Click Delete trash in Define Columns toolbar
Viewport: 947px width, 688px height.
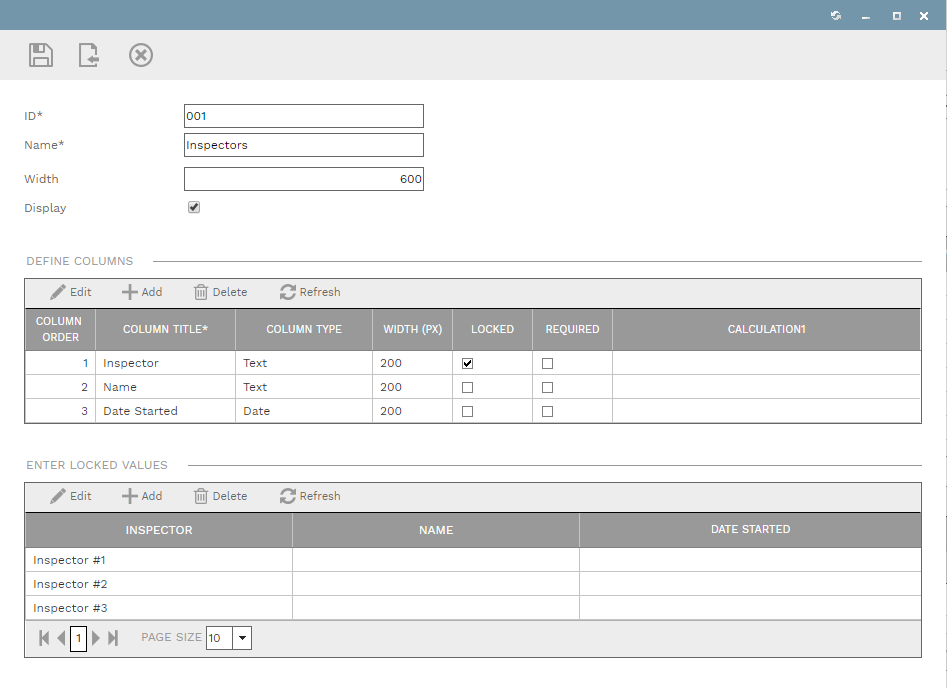220,292
